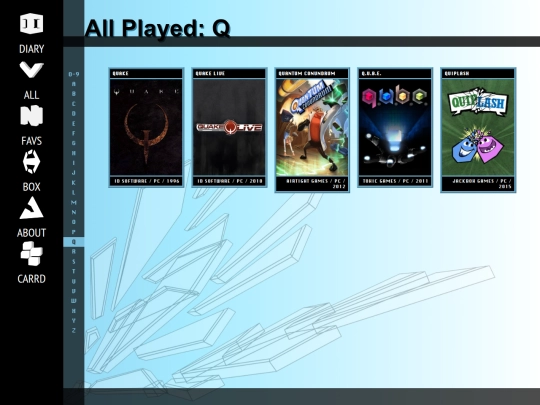The height and width of the screenshot is (405, 540).
Task: Click the All section icon
Action: pyautogui.click(x=31, y=70)
